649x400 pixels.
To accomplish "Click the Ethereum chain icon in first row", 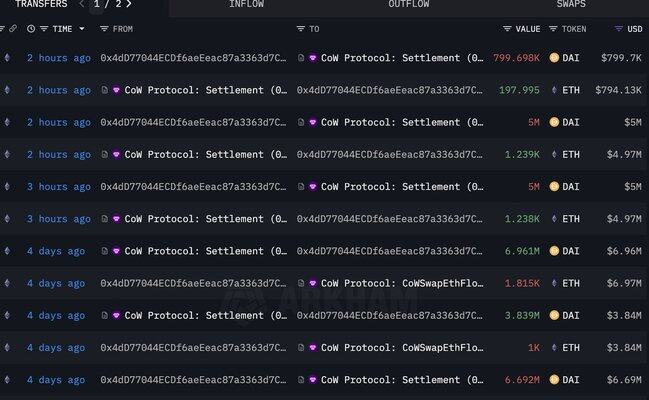I will point(10,58).
